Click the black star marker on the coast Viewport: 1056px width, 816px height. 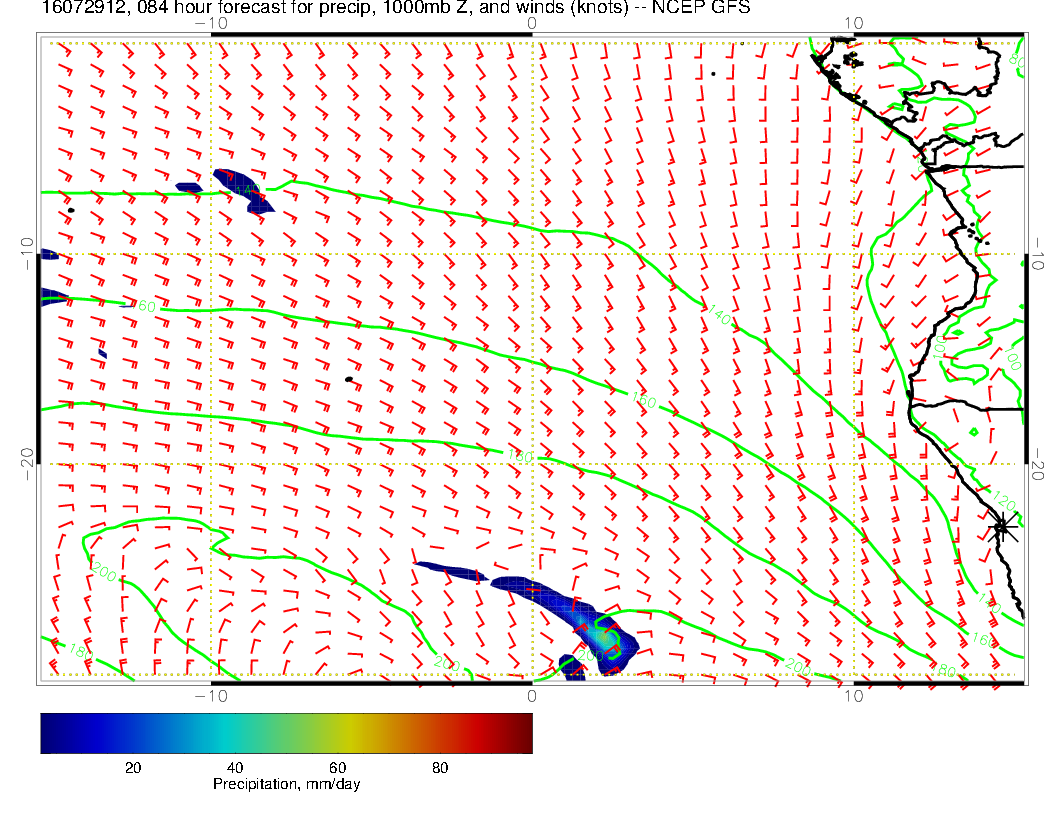1003,526
